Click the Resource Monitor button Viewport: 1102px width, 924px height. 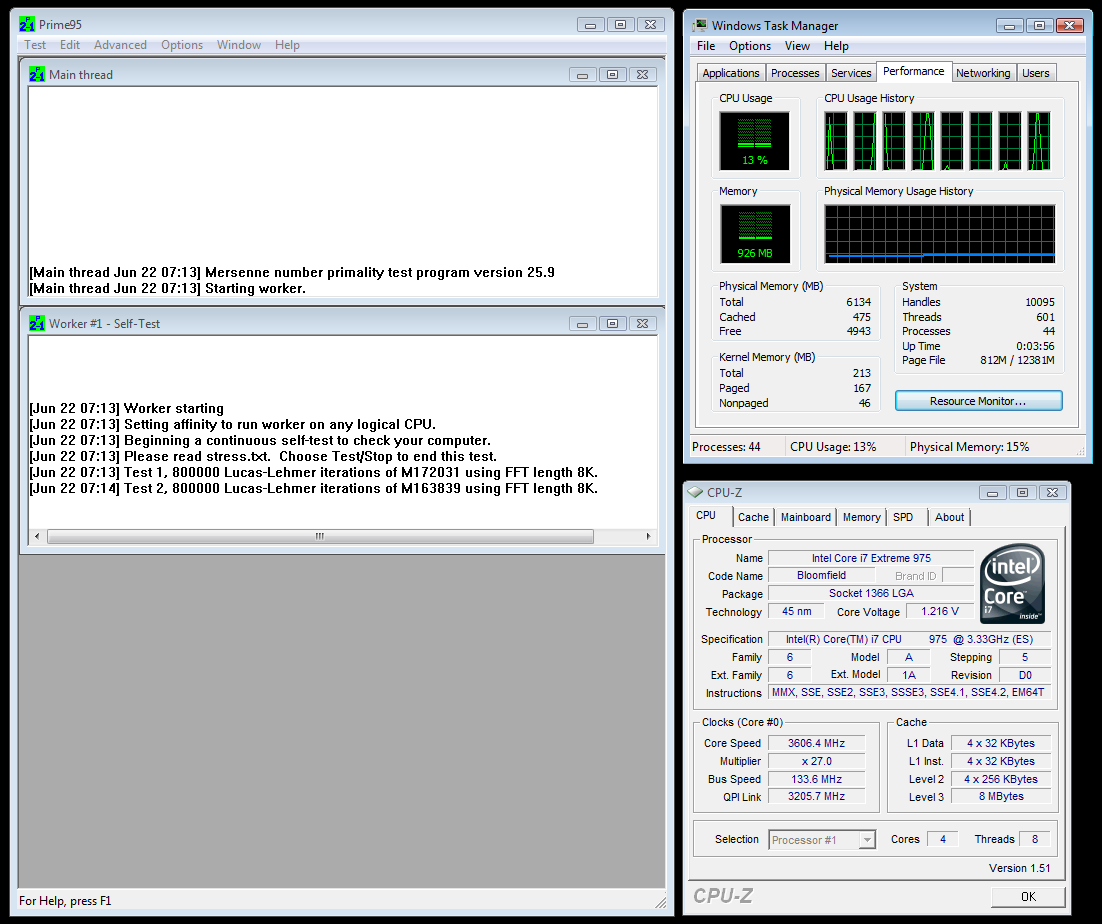(978, 401)
